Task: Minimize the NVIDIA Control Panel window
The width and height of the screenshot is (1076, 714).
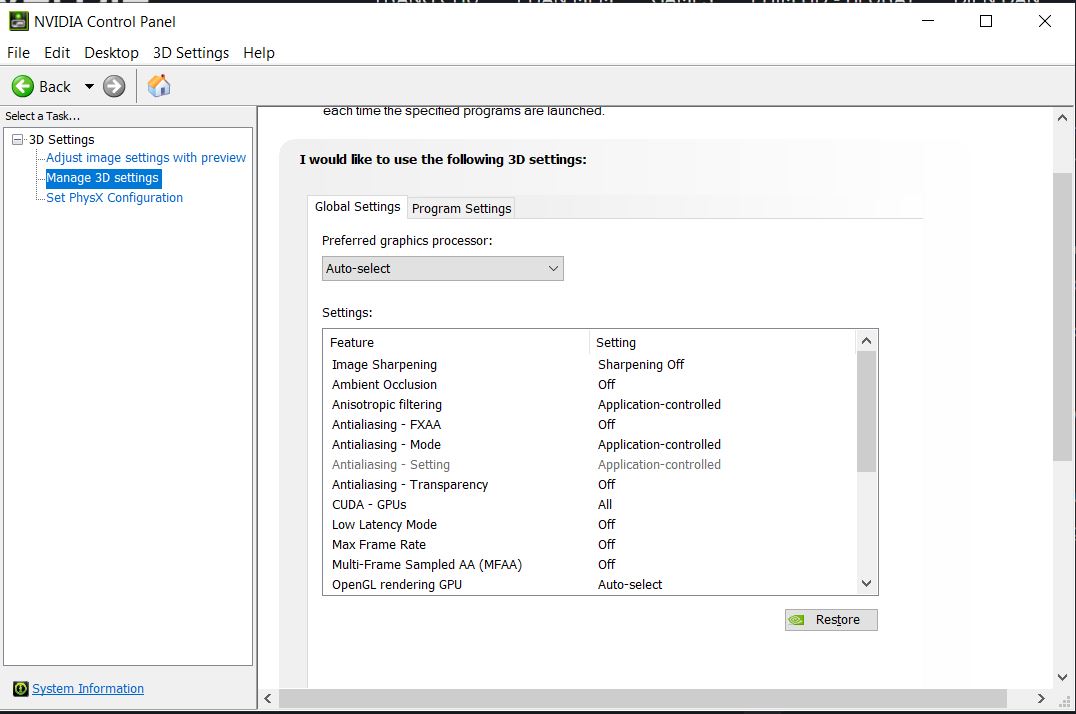Action: click(x=928, y=21)
